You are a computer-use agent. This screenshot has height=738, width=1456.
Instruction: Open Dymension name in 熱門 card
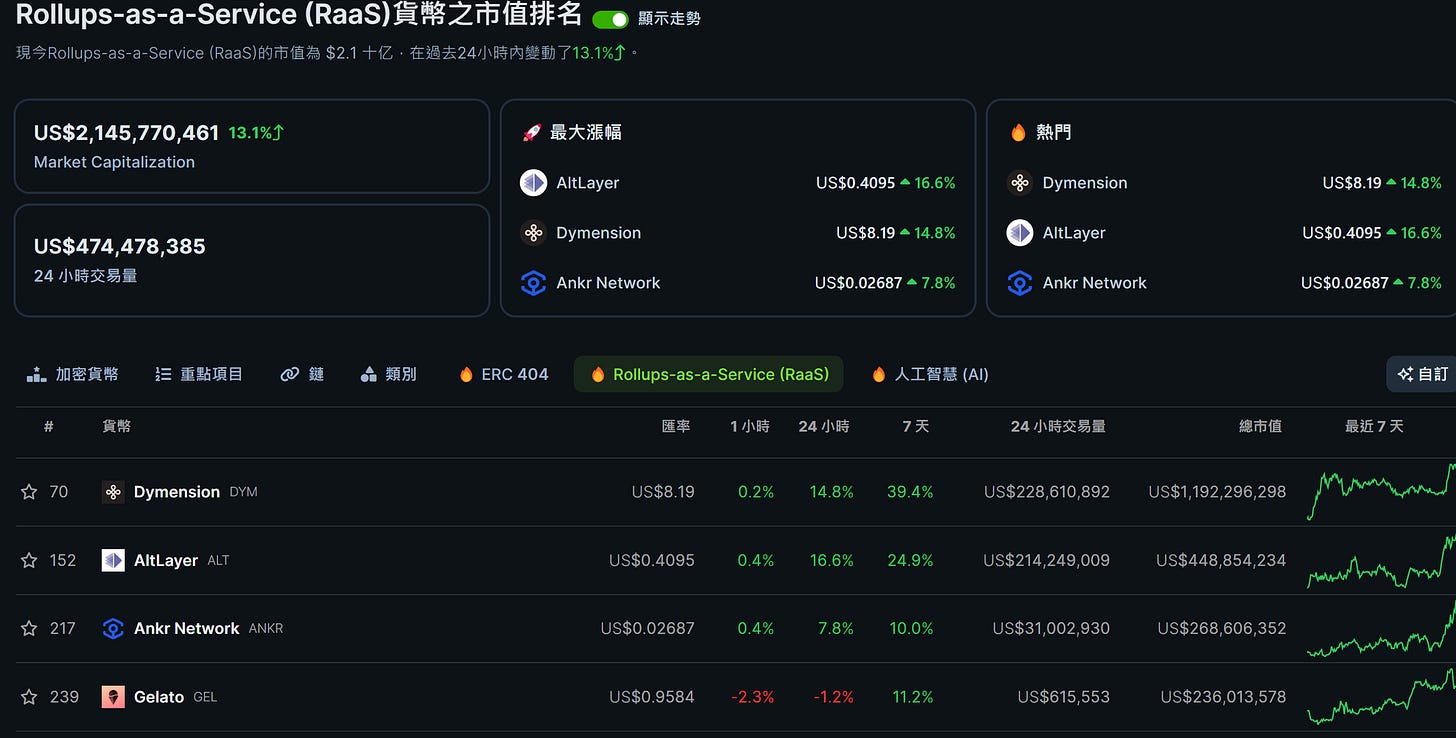click(x=1085, y=183)
